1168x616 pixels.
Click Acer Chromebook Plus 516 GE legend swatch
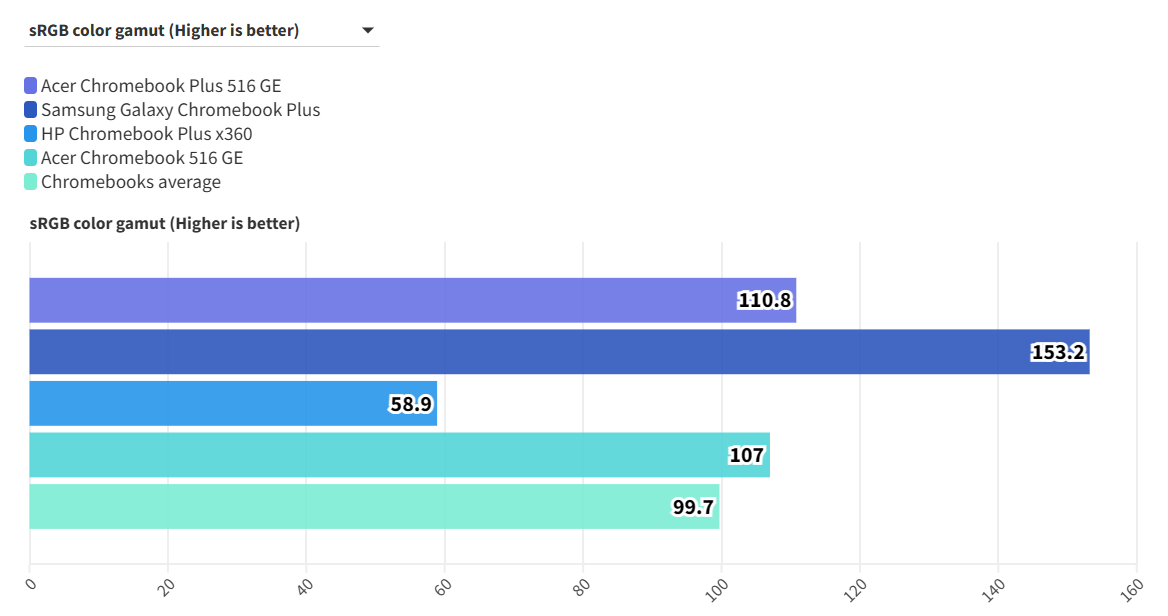30,86
